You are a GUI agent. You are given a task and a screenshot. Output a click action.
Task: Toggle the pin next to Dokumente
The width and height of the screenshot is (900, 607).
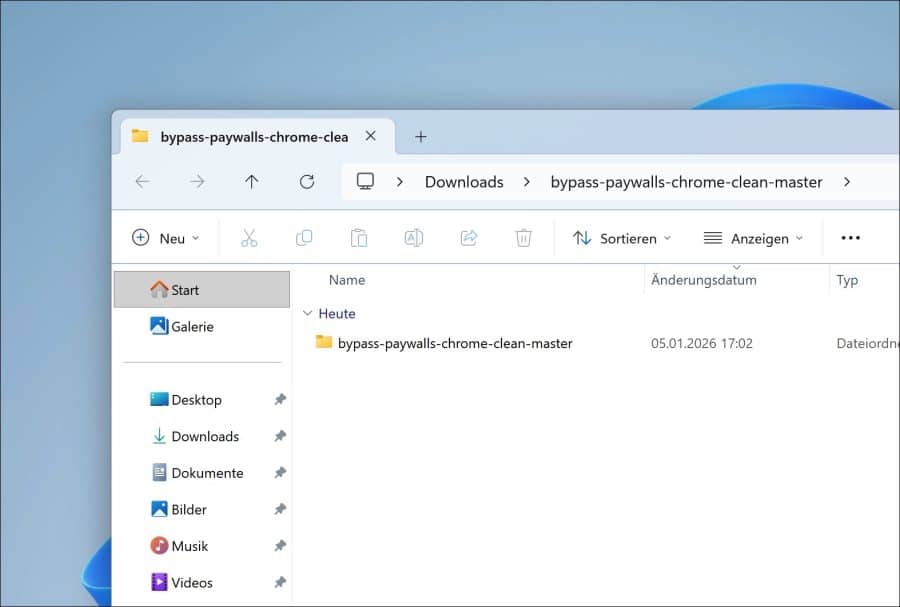[x=280, y=473]
